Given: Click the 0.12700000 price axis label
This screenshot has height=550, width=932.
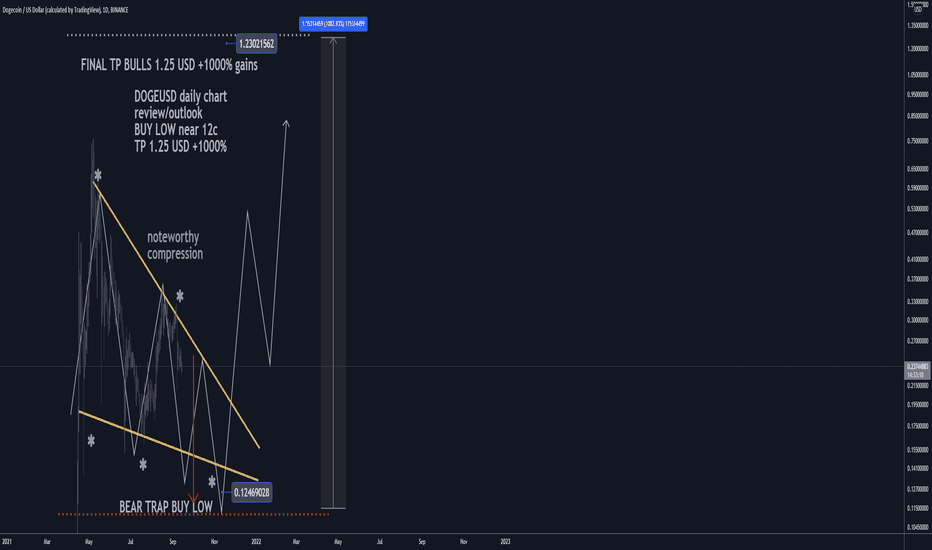Looking at the screenshot, I should point(918,489).
